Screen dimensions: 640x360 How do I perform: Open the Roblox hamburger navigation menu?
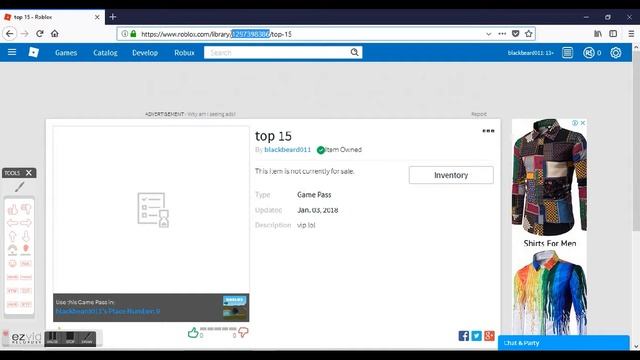click(x=12, y=52)
